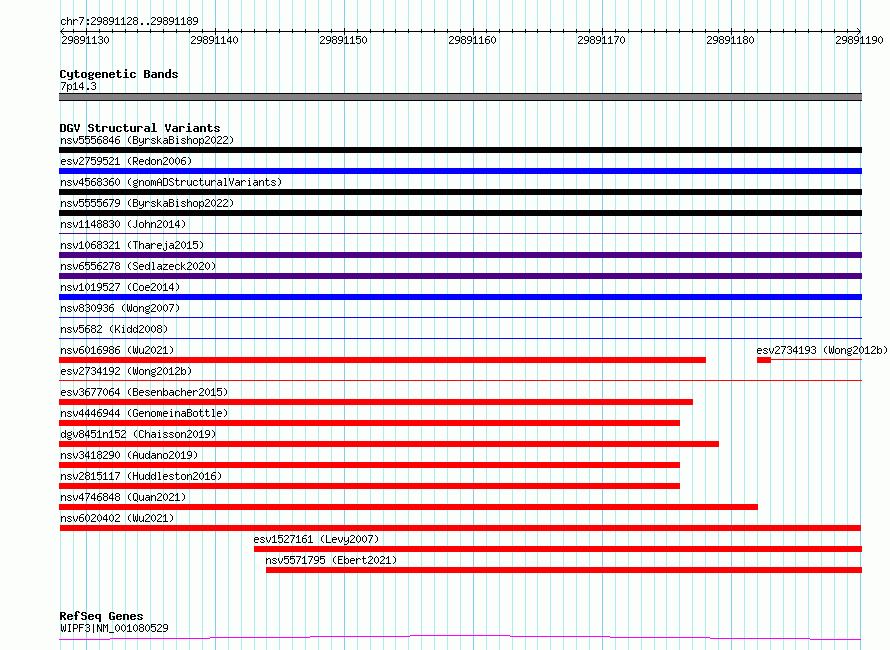
Task: Open nsv6020402 (Wu2021) label
Action: coord(117,518)
